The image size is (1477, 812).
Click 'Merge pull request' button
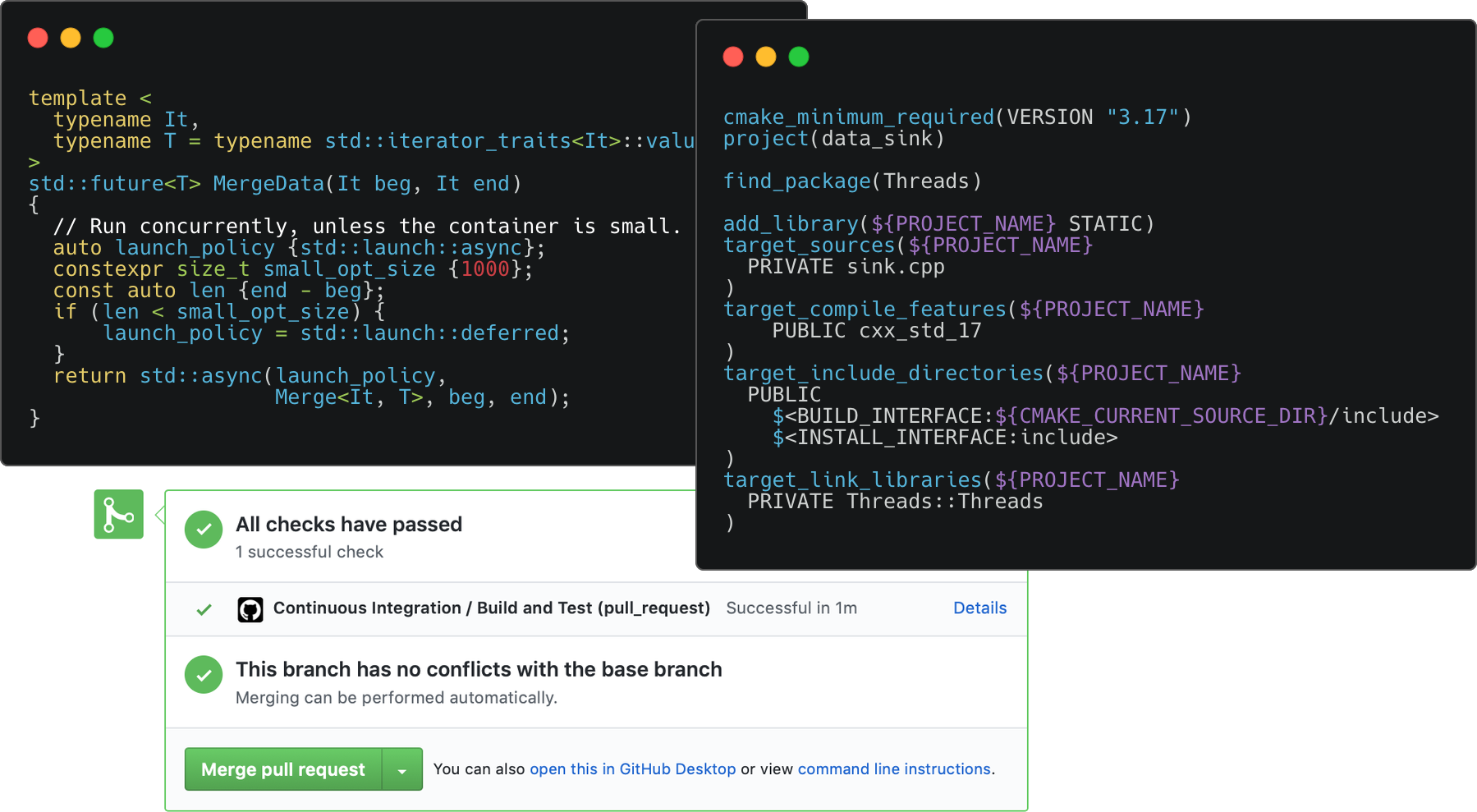pyautogui.click(x=282, y=768)
